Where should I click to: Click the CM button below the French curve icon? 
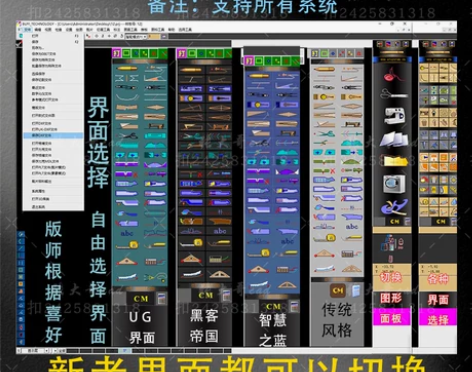395,221
